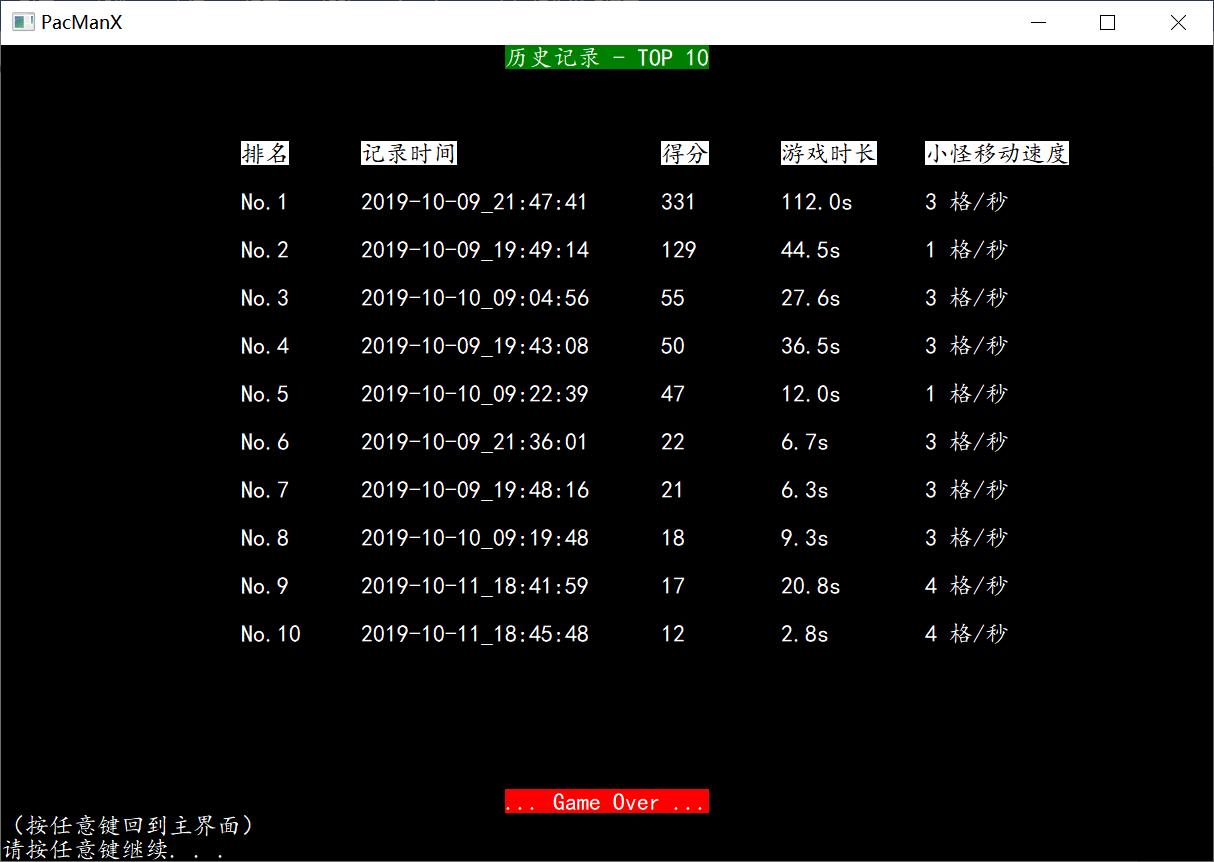
Task: Click timestamp 2019-10-11_18:45:48
Action: tap(475, 634)
